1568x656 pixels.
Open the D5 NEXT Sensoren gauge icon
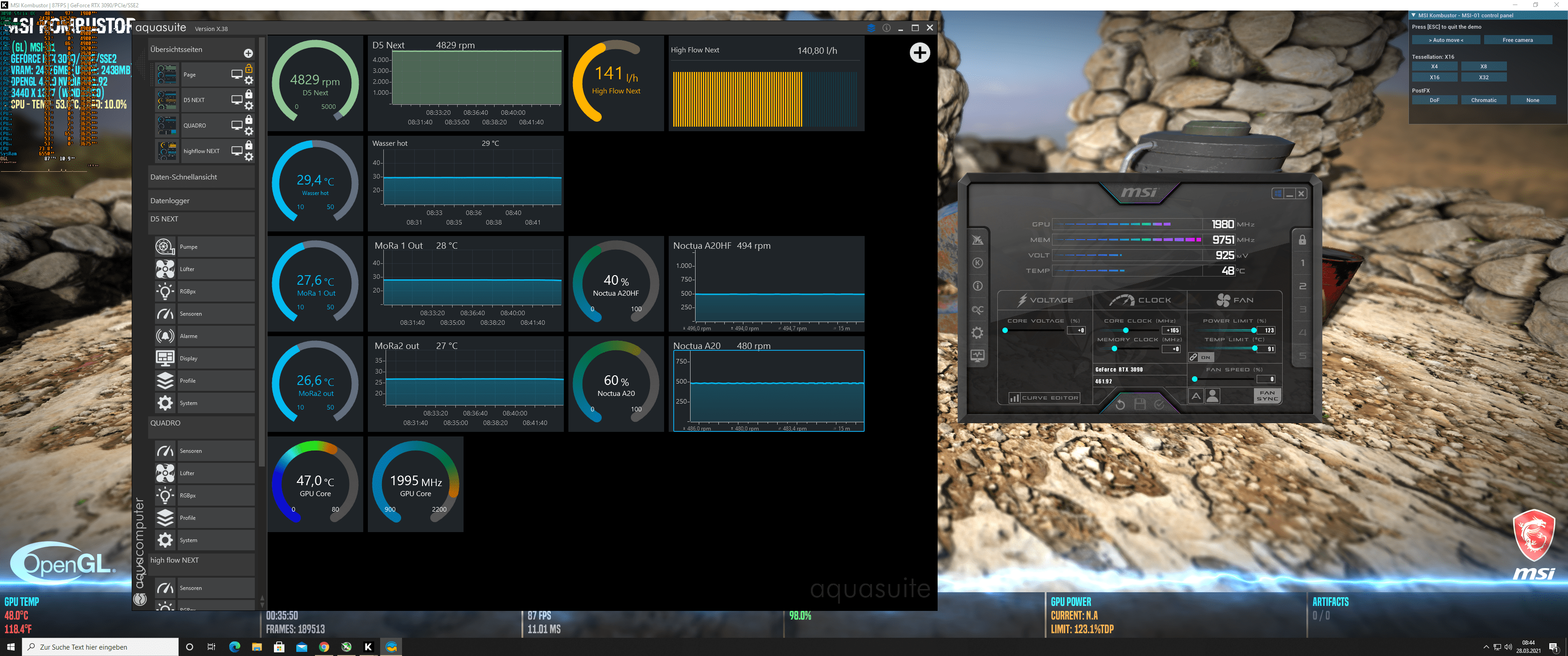pyautogui.click(x=165, y=314)
